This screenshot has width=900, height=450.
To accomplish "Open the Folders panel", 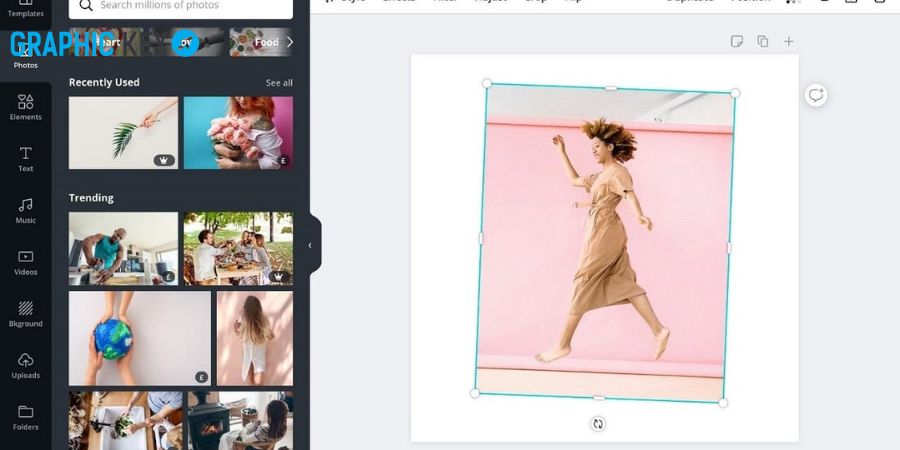I will [26, 417].
